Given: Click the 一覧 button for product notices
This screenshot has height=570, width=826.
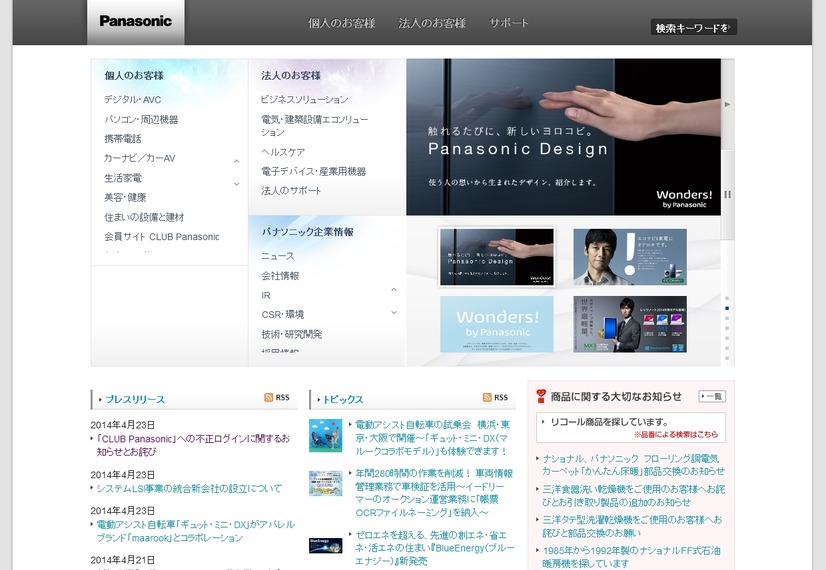Looking at the screenshot, I should 712,396.
